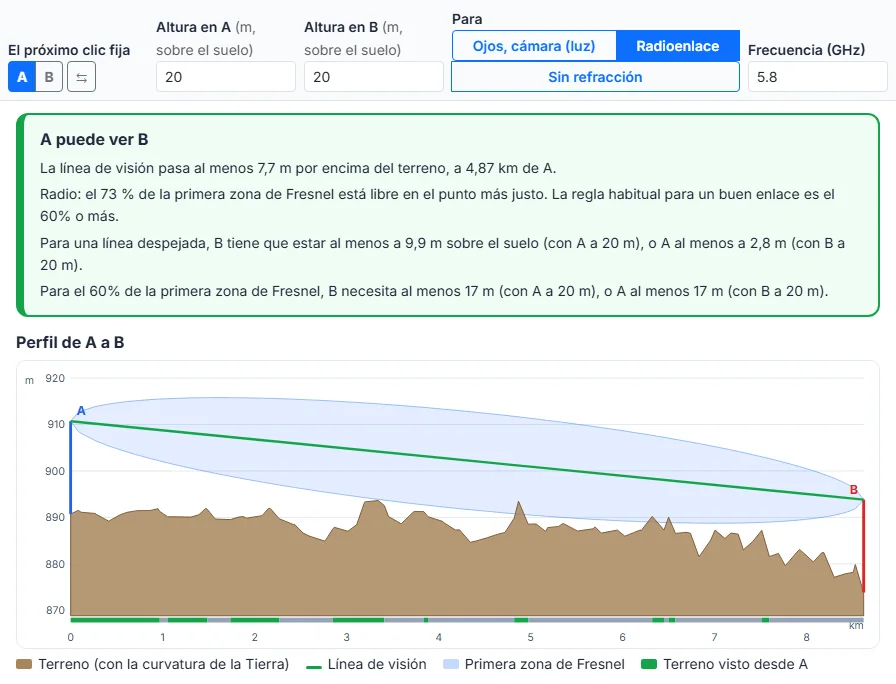Click the swap A and B arrows icon
Viewport: 896px width, 684px height.
coord(81,77)
